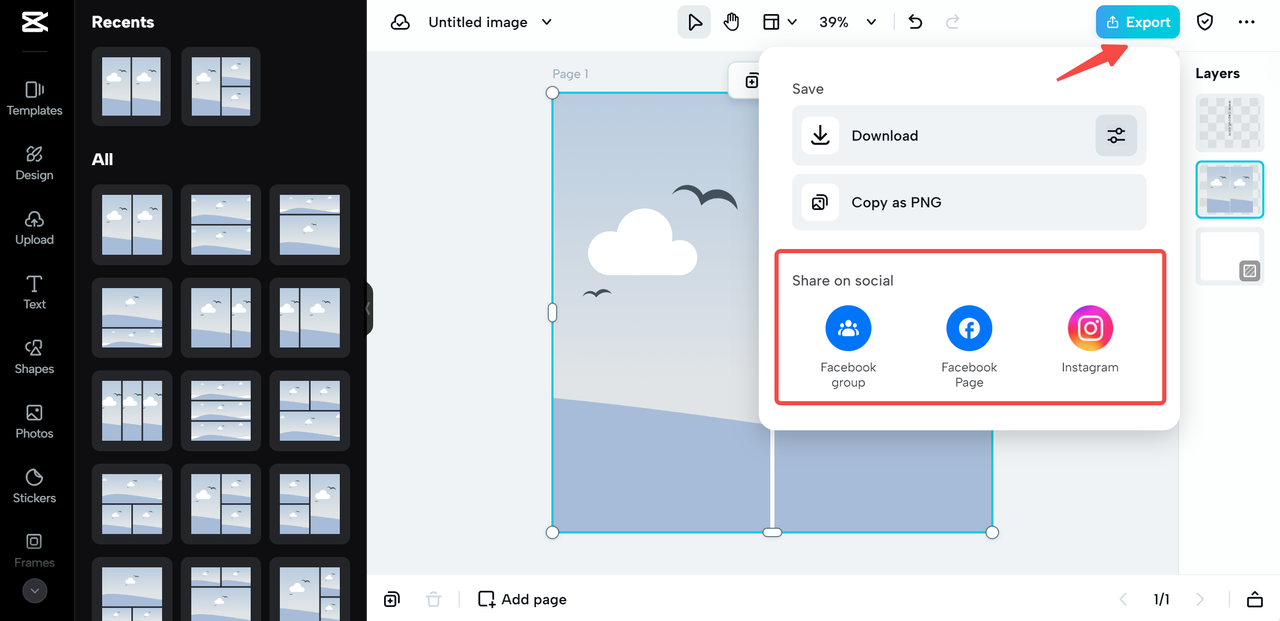Select the top checkered layer thumbnail
The height and width of the screenshot is (621, 1280).
(x=1230, y=122)
